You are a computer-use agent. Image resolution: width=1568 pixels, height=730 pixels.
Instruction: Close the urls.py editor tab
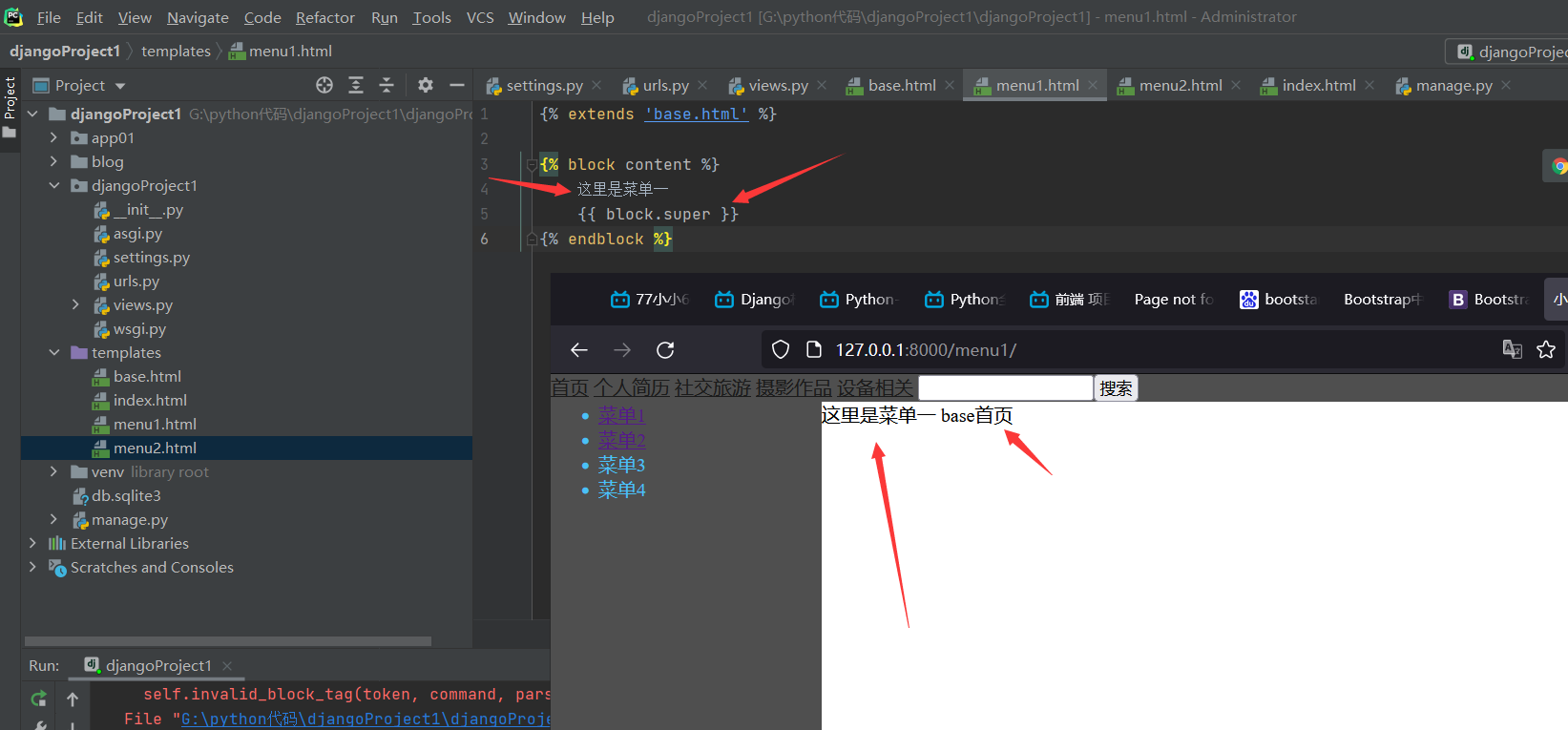coord(702,85)
